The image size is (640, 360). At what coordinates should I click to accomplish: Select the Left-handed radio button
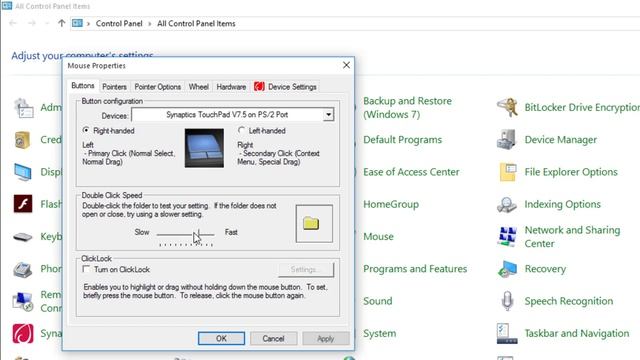pyautogui.click(x=241, y=130)
